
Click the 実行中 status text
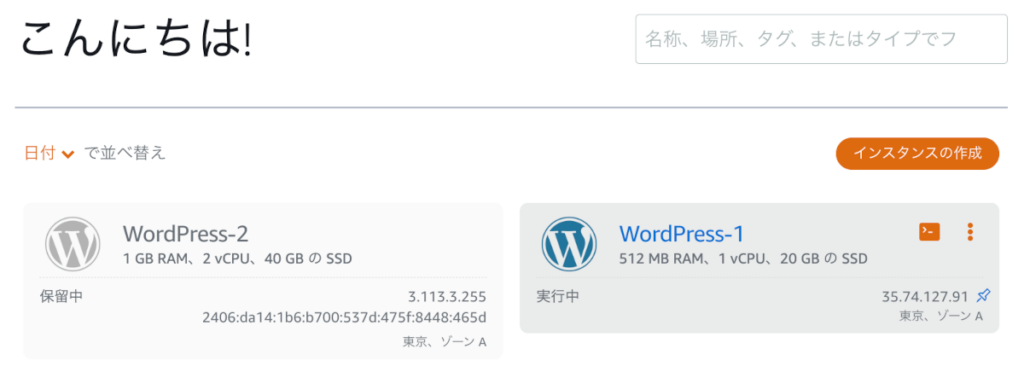pos(558,297)
